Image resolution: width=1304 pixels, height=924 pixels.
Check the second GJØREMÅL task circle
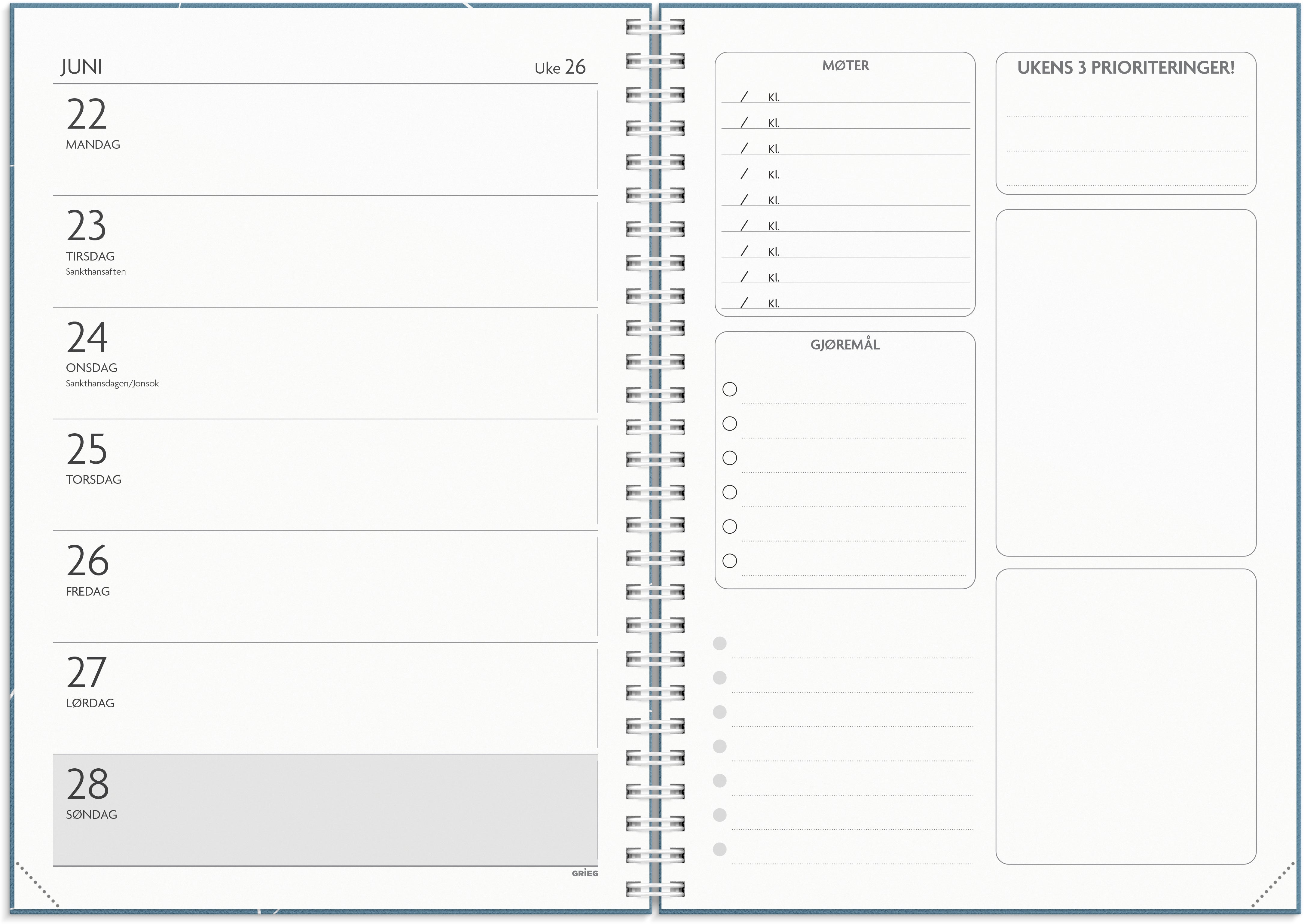coord(730,423)
